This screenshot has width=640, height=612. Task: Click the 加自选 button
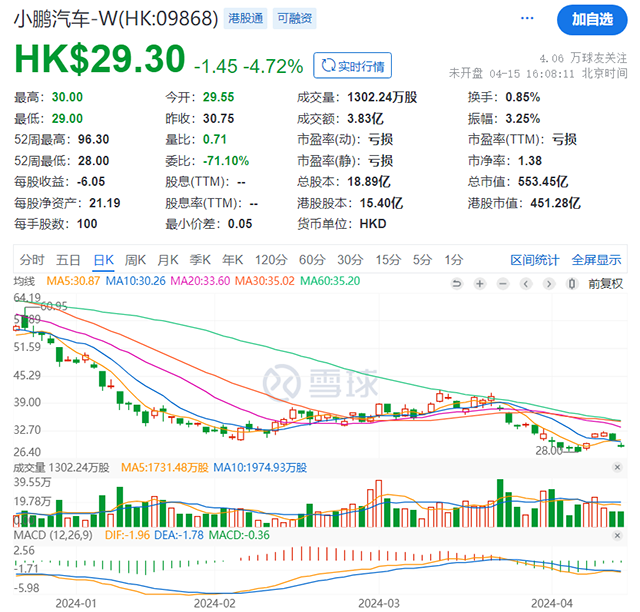592,20
